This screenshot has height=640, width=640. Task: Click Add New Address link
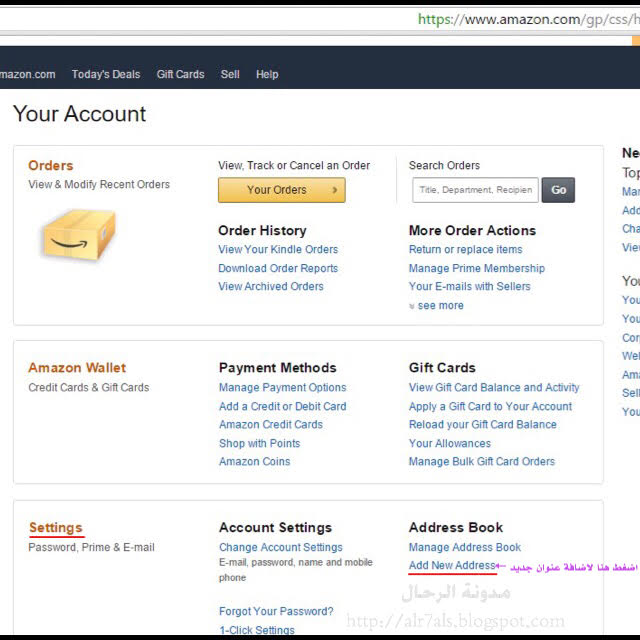click(x=452, y=565)
